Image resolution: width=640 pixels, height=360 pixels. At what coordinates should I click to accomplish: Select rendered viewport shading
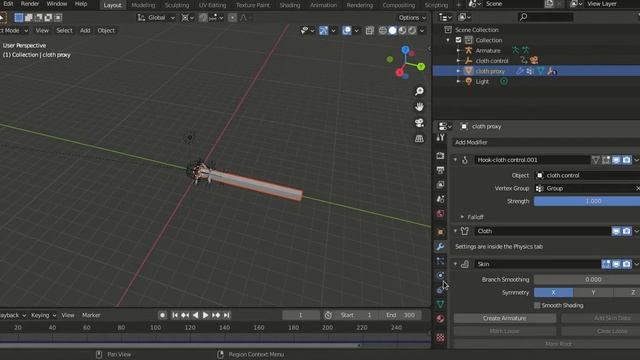tap(412, 31)
